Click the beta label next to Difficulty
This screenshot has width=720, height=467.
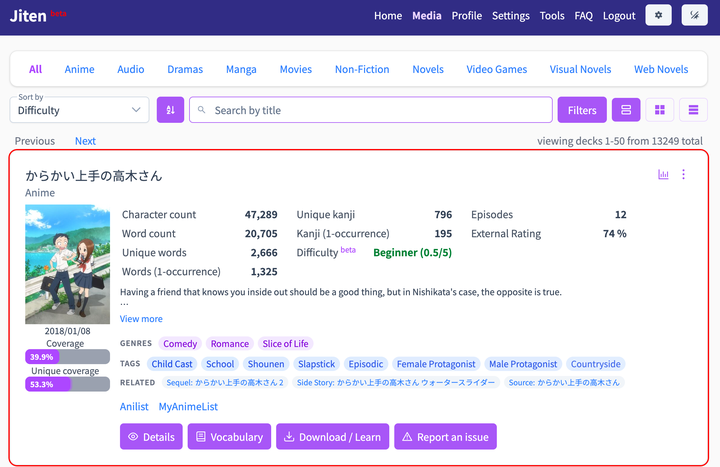click(x=348, y=250)
